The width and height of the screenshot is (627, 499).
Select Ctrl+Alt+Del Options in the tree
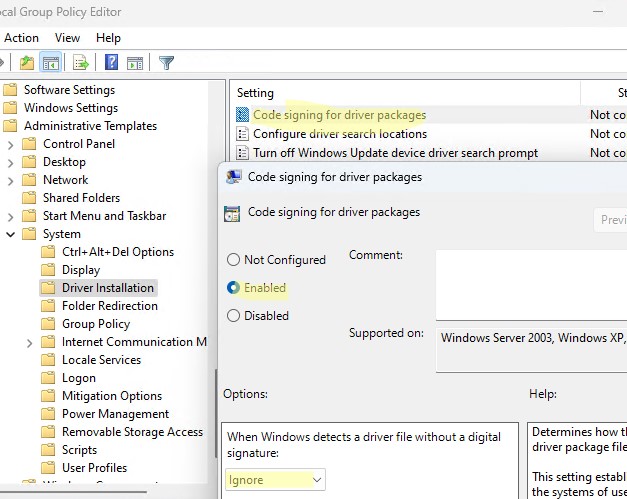click(118, 252)
